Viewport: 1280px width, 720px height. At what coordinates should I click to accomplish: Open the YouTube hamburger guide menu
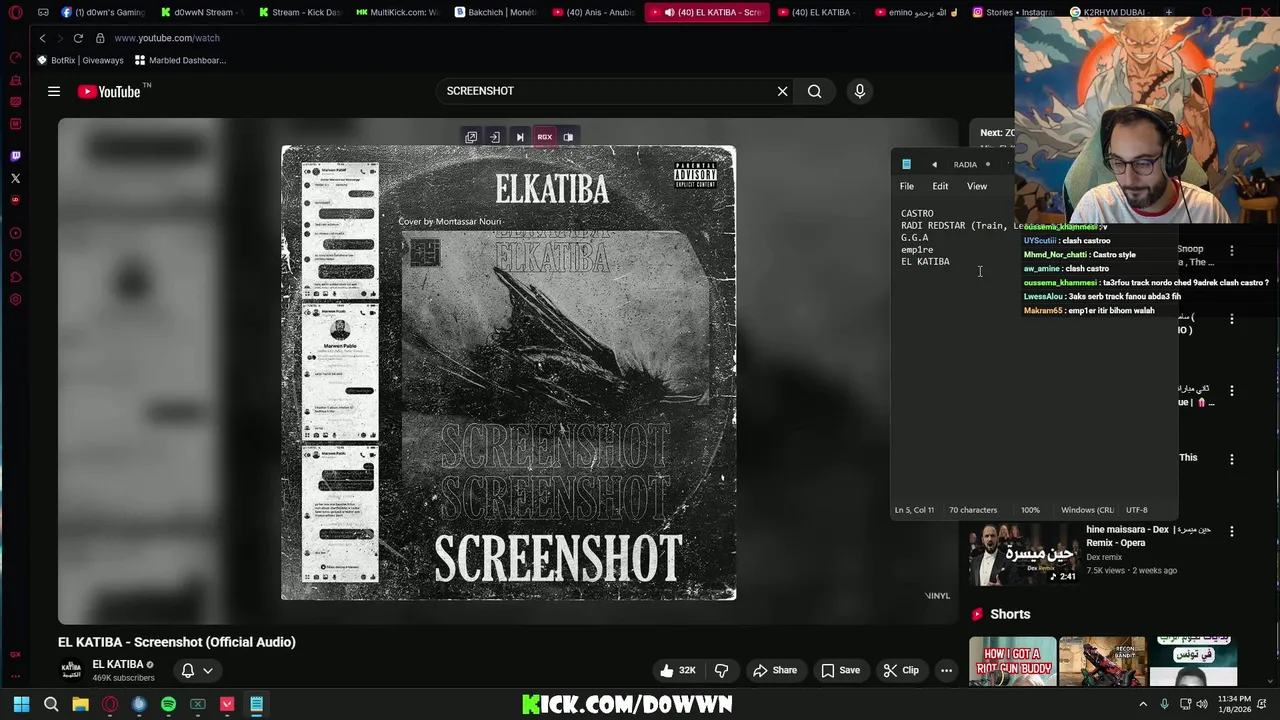[x=54, y=91]
